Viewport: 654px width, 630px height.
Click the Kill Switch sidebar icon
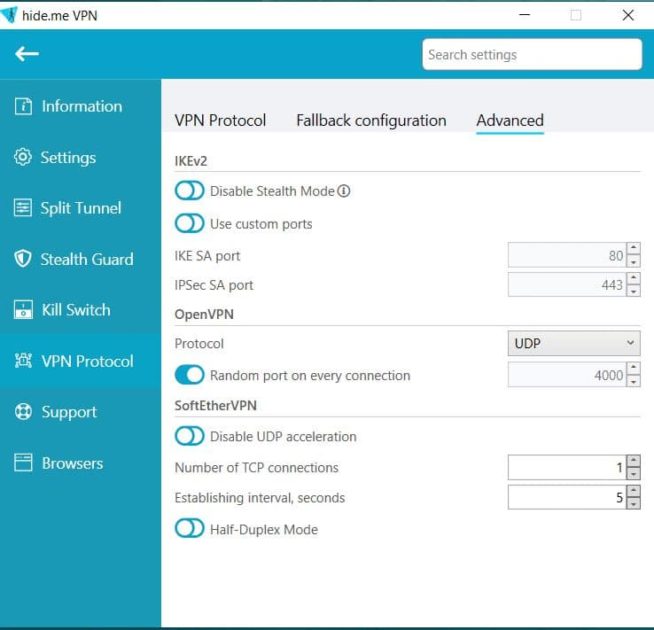23,310
